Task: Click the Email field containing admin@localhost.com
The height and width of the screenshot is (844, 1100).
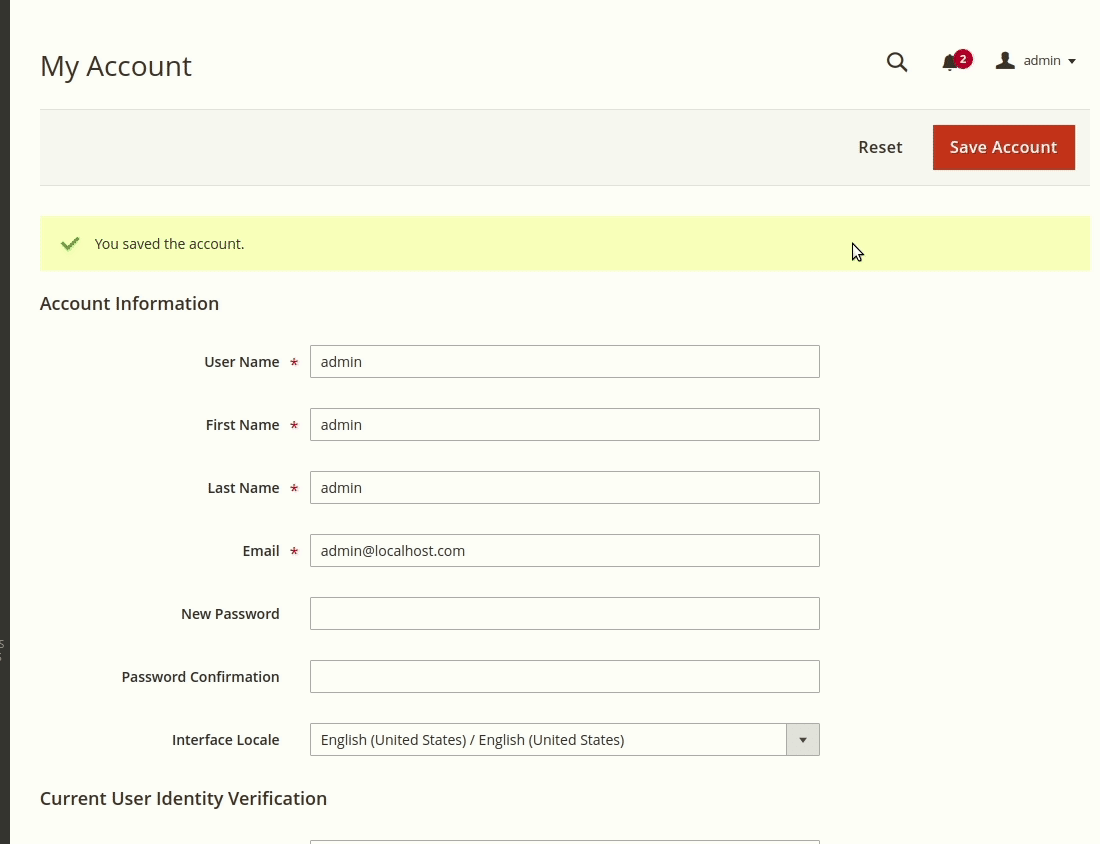Action: (x=564, y=550)
